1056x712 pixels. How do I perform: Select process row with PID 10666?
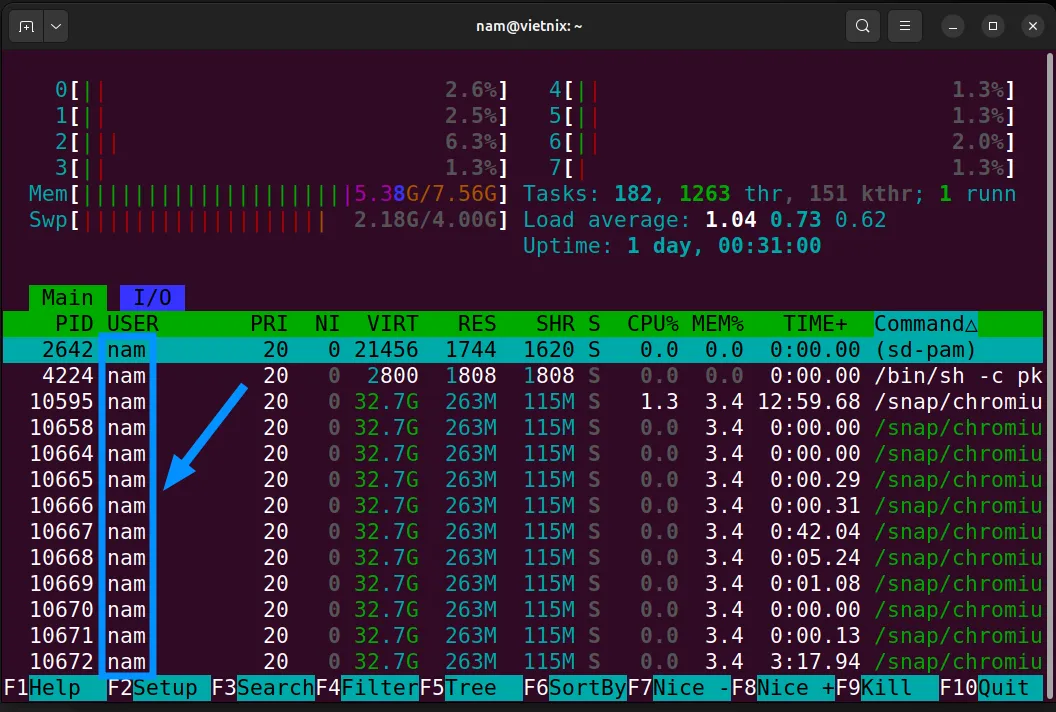pyautogui.click(x=523, y=506)
